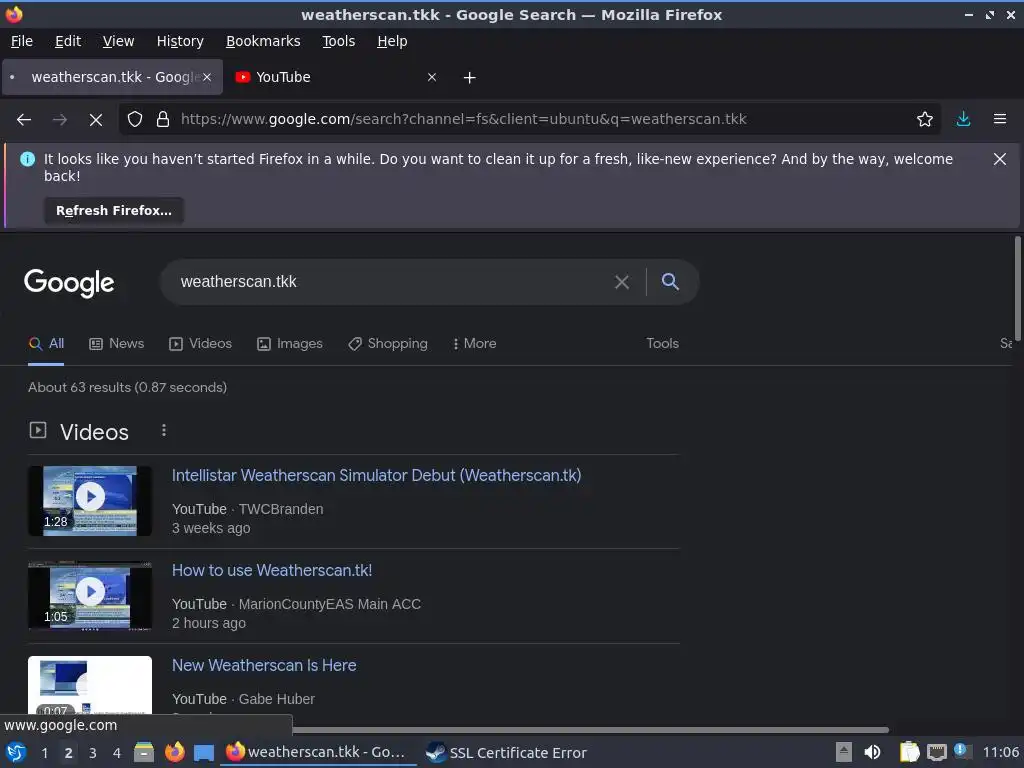Screen dimensions: 1024x768
Task: Open the Help menu
Action: click(392, 41)
